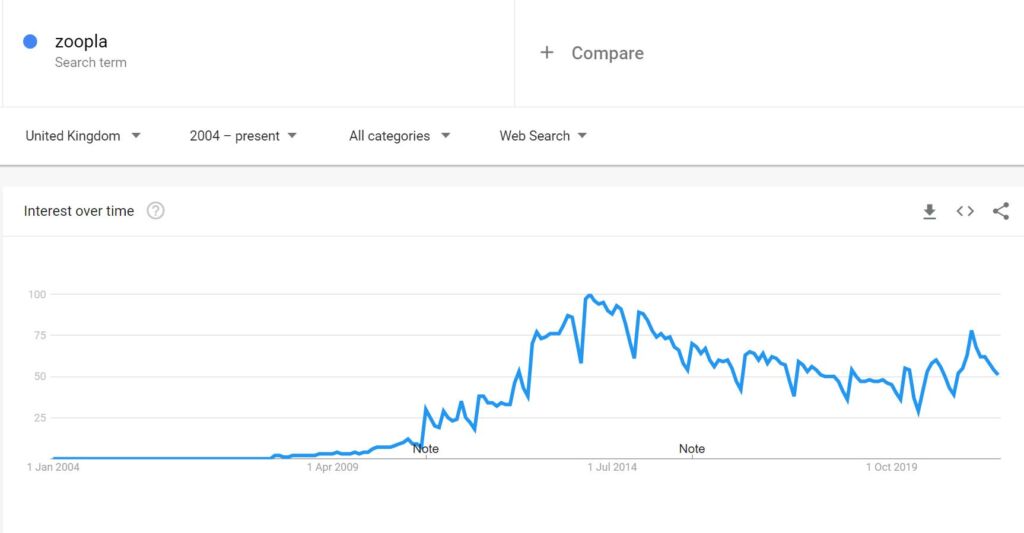Viewport: 1024px width, 533px height.
Task: Click the 1 Oct 2019 axis label
Action: point(891,467)
